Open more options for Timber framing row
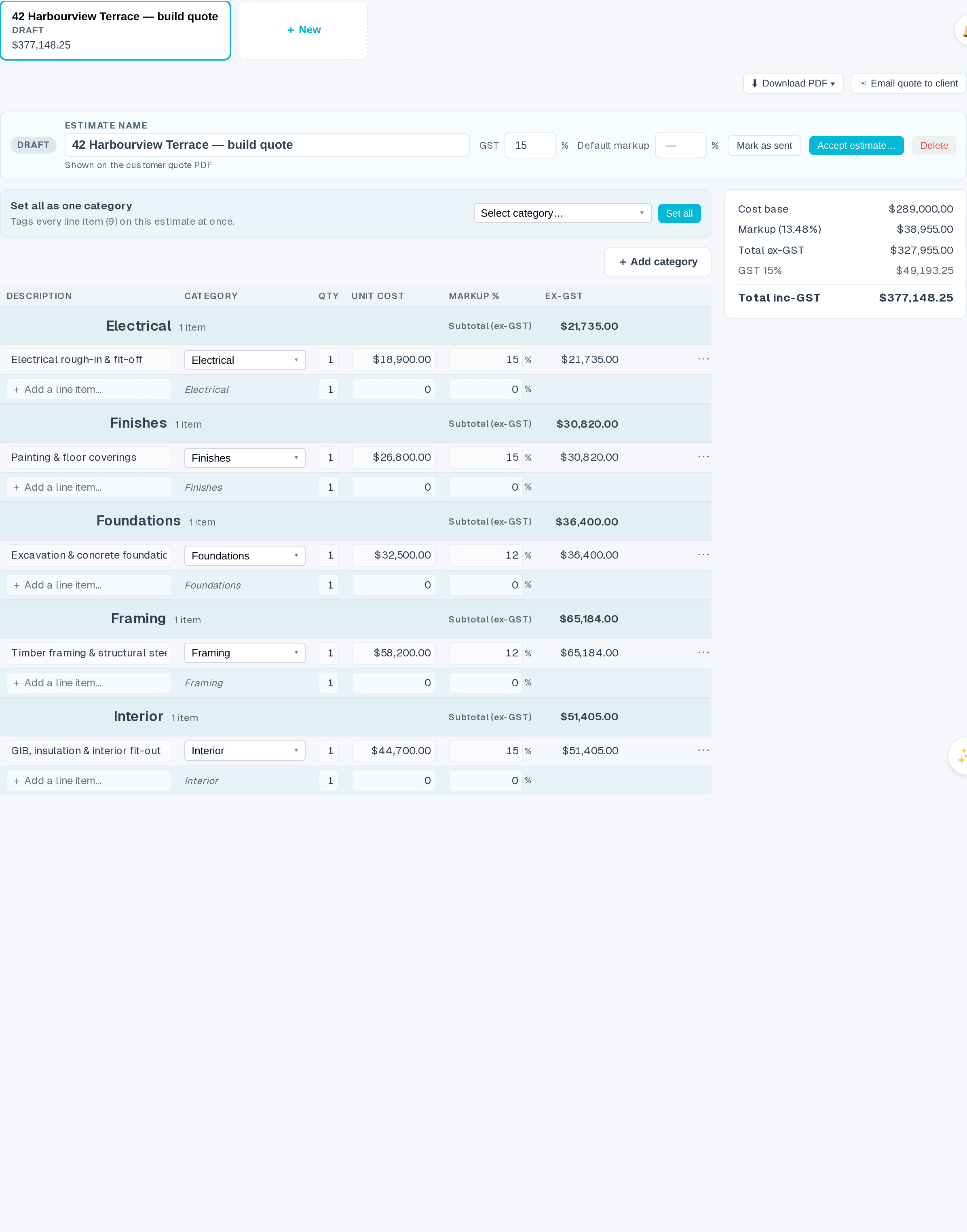967x1232 pixels. click(x=703, y=652)
